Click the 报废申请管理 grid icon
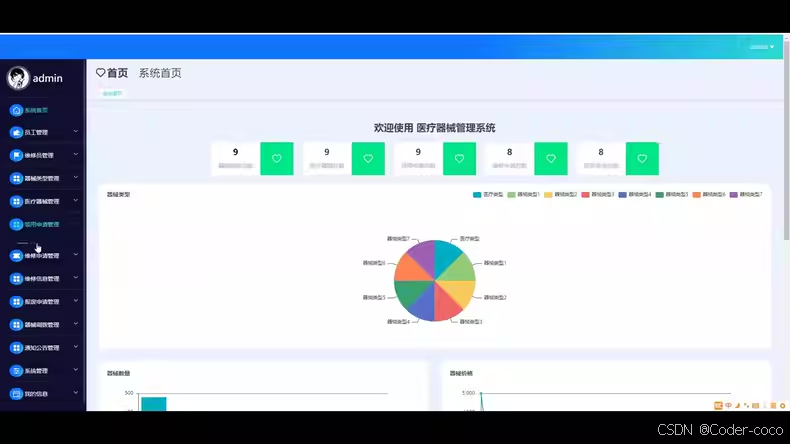790x444 pixels. point(16,302)
